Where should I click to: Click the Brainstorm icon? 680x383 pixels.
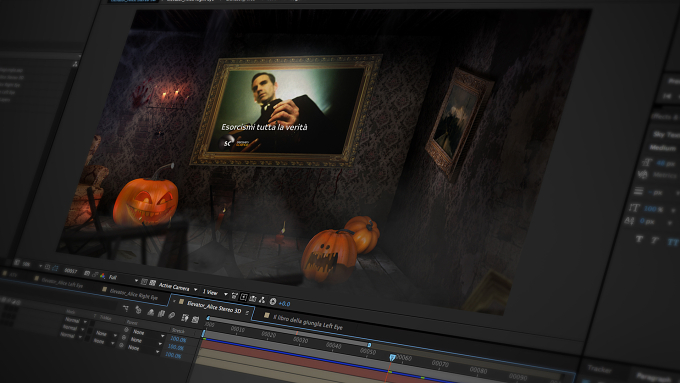click(x=184, y=318)
